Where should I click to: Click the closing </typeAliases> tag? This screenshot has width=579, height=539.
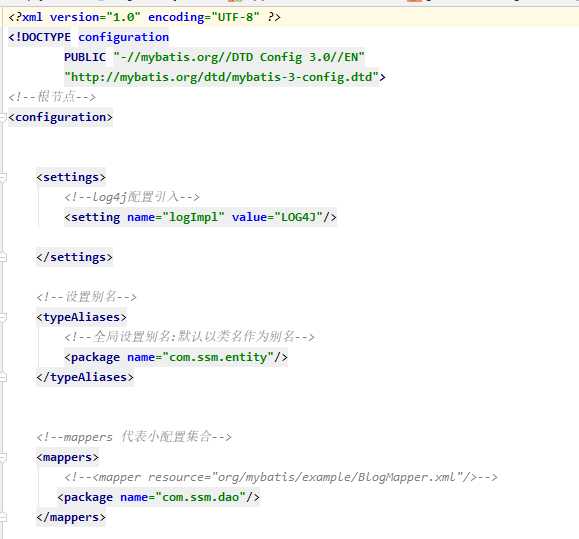(x=85, y=377)
